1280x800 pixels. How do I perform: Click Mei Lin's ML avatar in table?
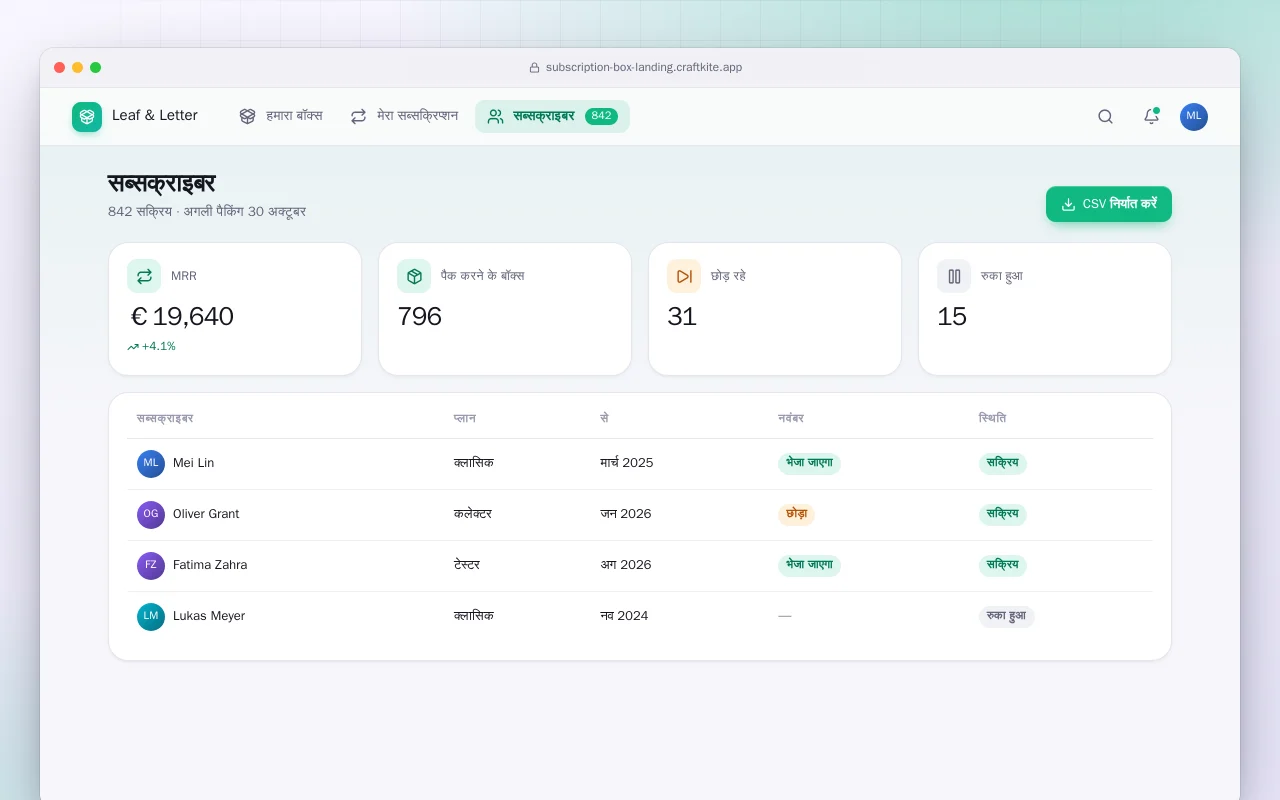pyautogui.click(x=151, y=464)
